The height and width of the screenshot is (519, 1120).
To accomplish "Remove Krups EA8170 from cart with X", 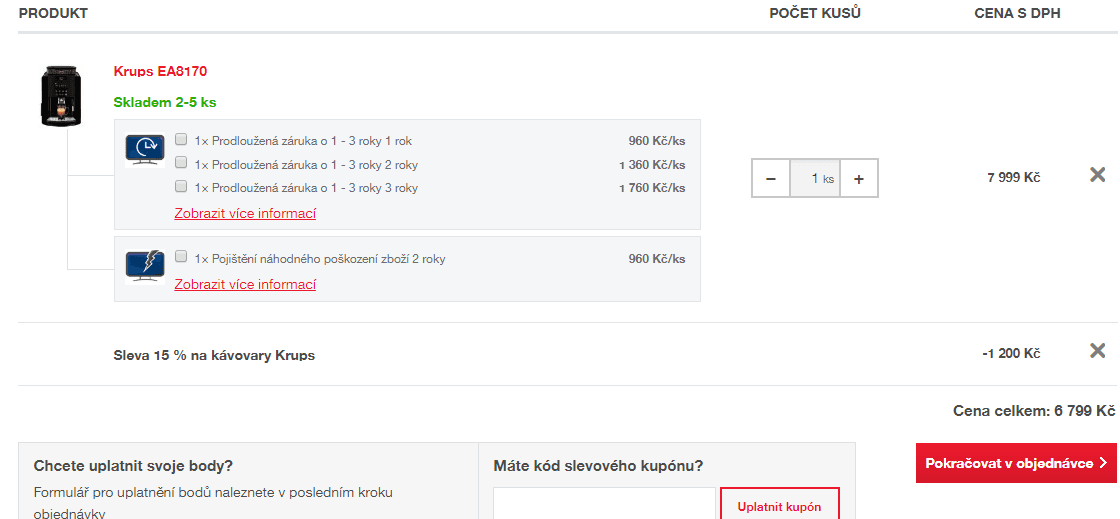I will click(1097, 175).
